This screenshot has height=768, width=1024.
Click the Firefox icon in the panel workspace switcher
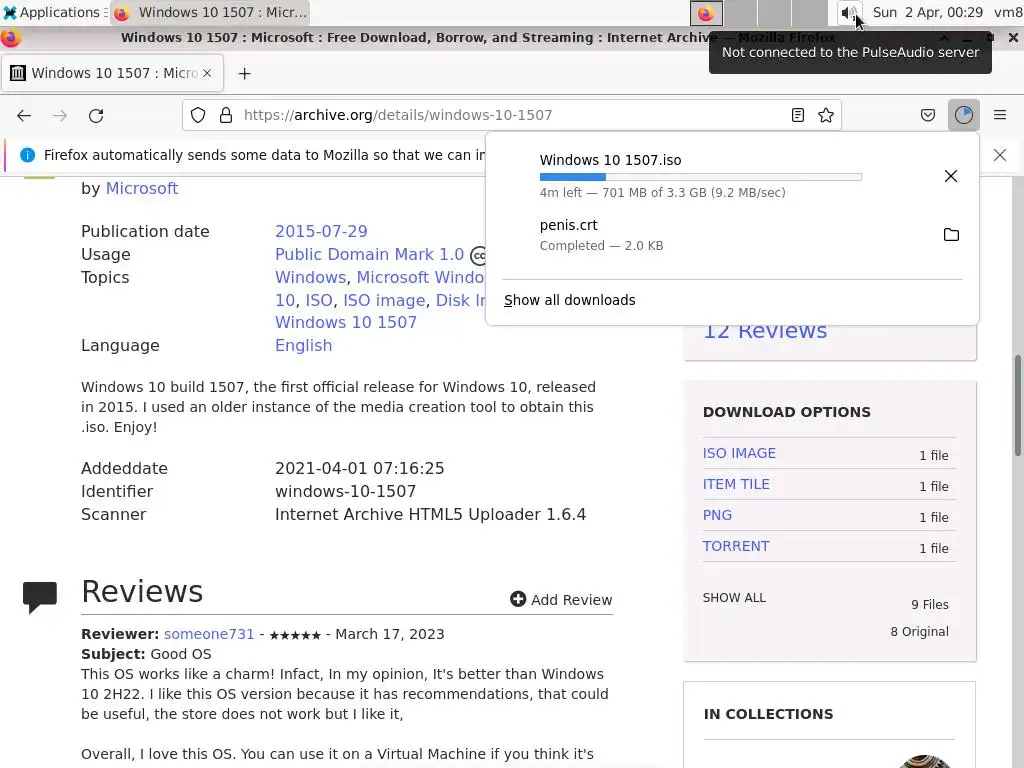coord(706,12)
